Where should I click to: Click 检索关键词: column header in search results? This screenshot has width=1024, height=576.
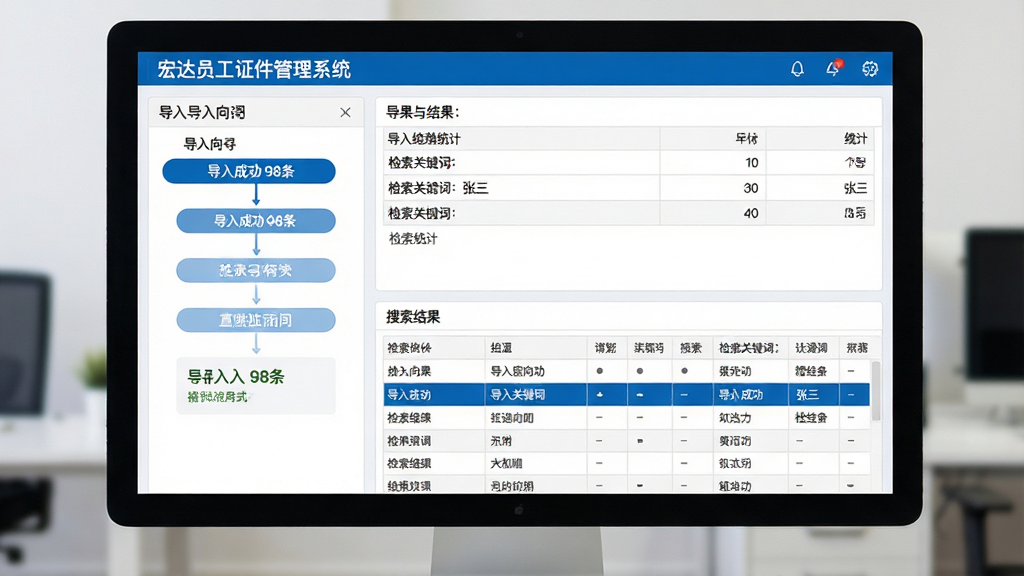point(748,348)
